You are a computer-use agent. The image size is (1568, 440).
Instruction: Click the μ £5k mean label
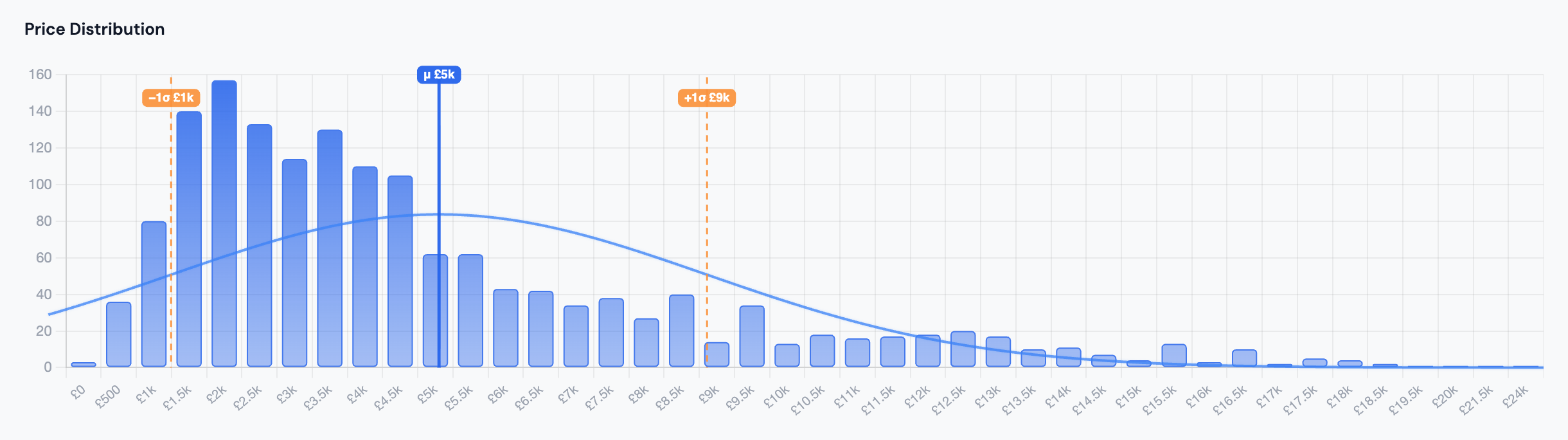point(439,75)
